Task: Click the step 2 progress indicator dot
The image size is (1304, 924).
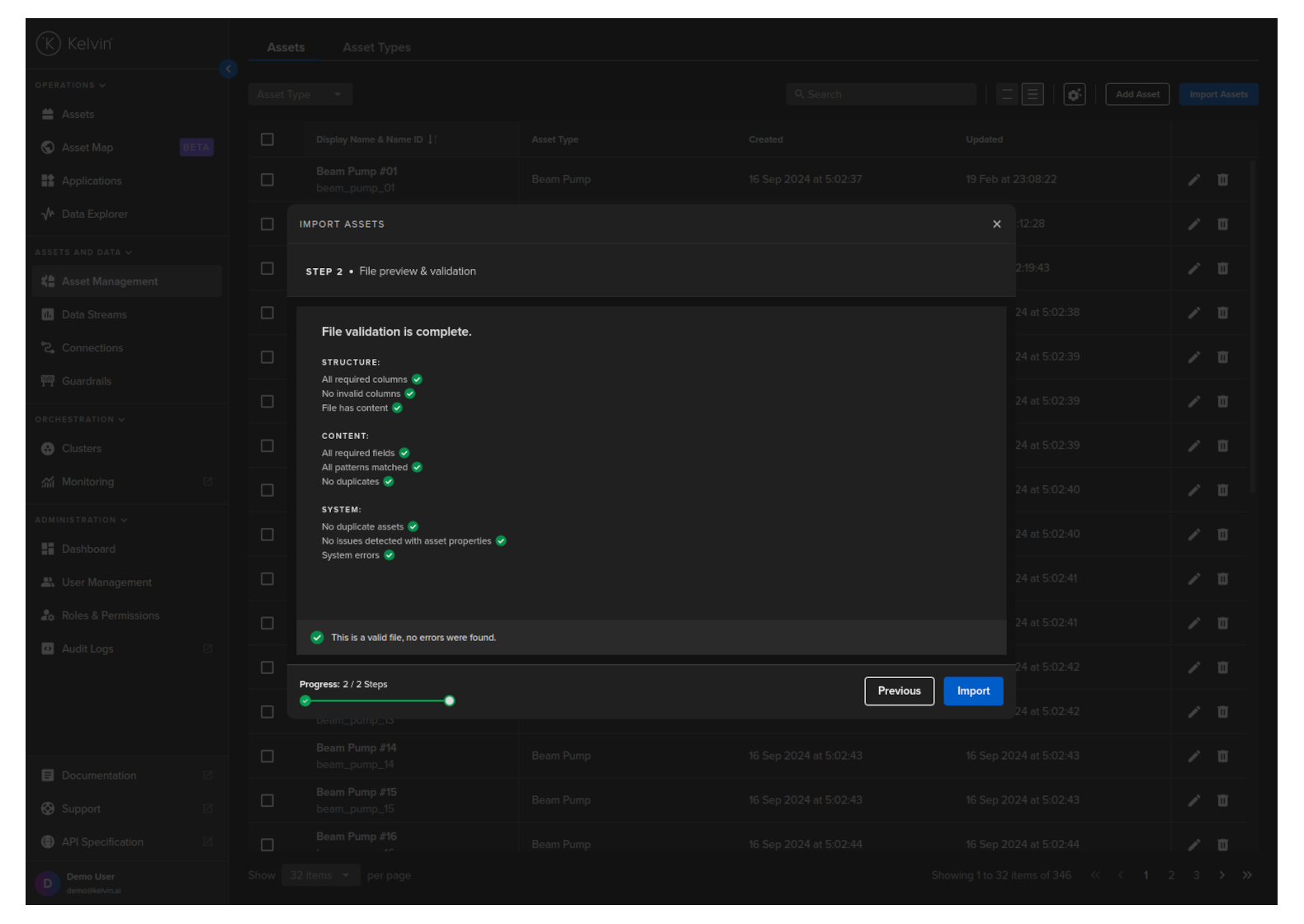Action: tap(449, 701)
